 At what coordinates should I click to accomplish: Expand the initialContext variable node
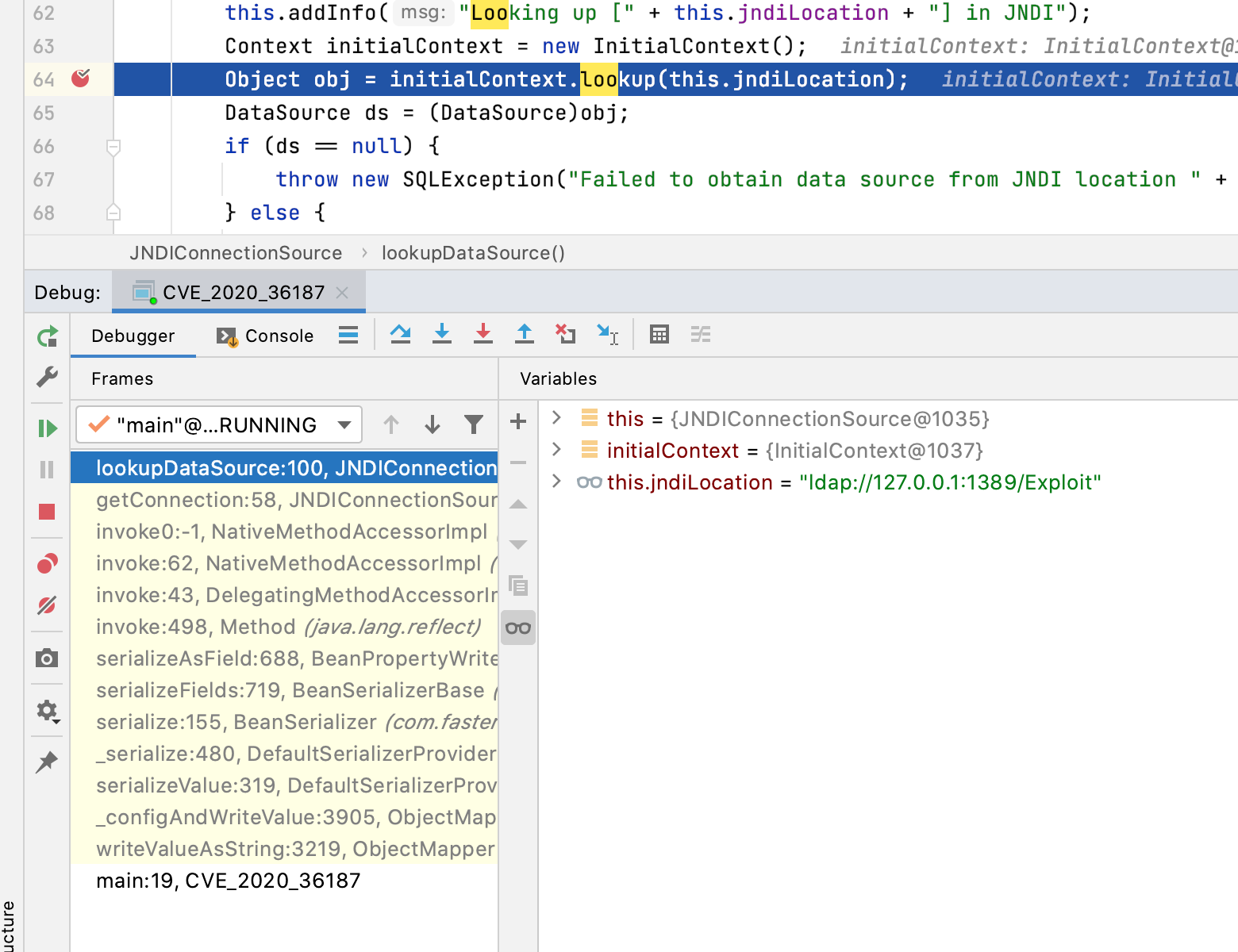tap(557, 450)
